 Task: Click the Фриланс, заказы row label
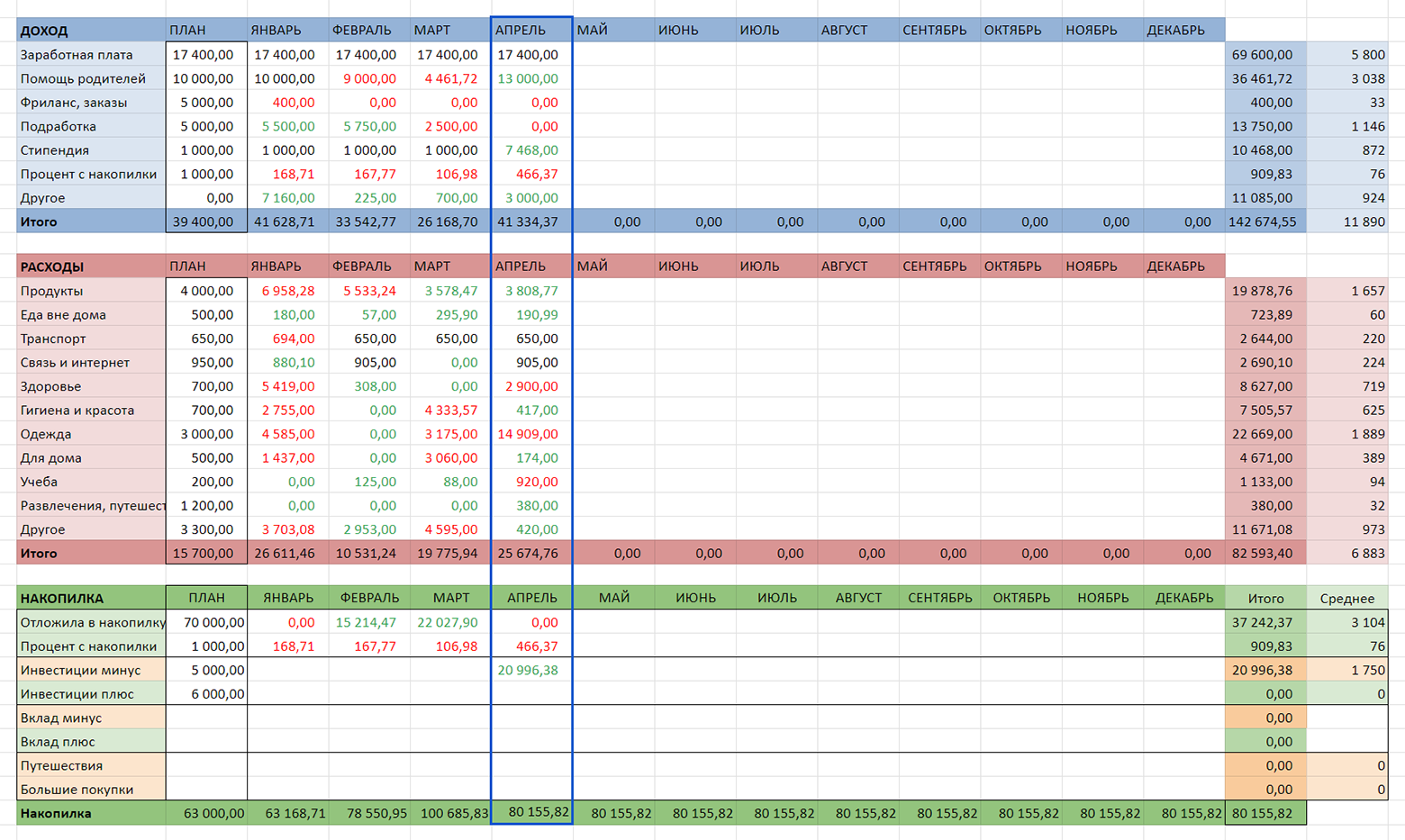pyautogui.click(x=91, y=103)
